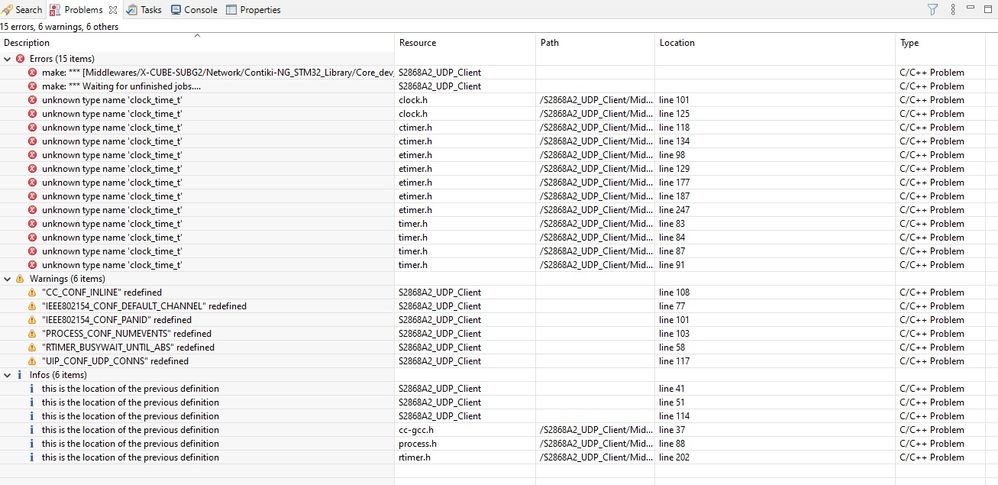Image resolution: width=998 pixels, height=485 pixels.
Task: Select clock_time_t error at timer.h line 91
Action: tap(112, 265)
